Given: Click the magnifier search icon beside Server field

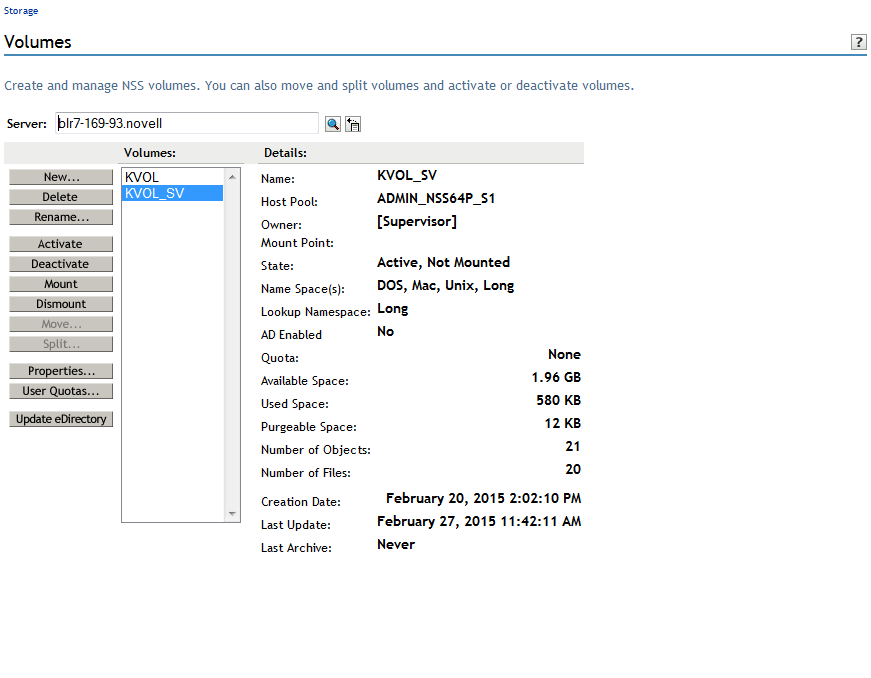Looking at the screenshot, I should [x=332, y=123].
